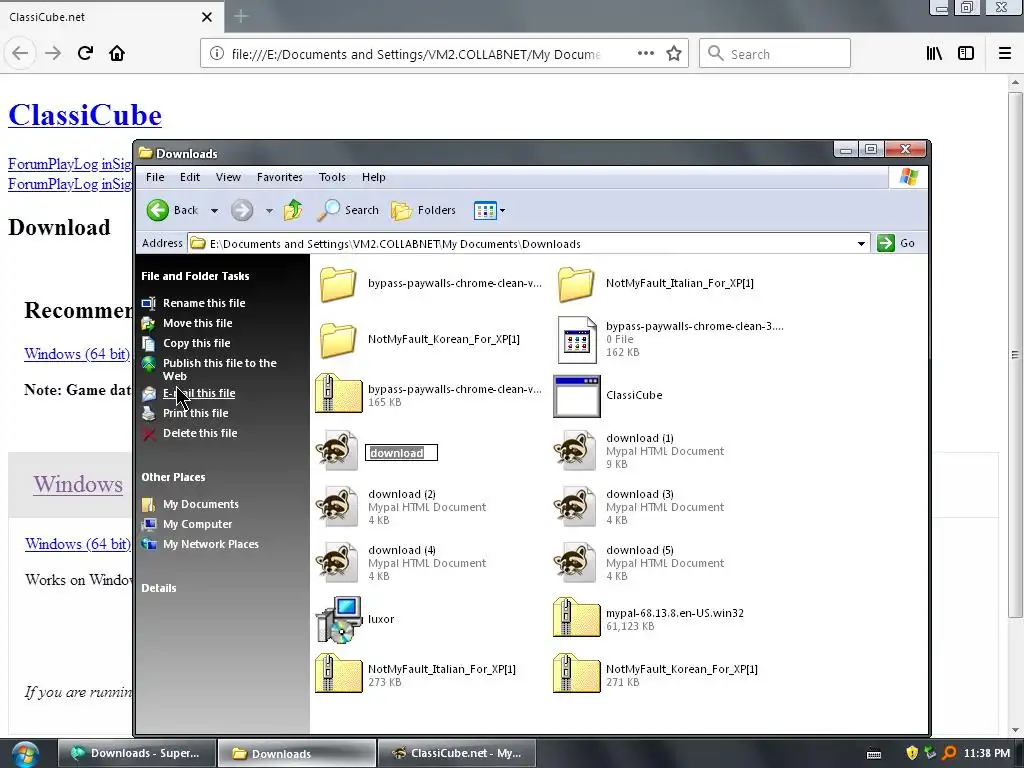Click the browser forward arrow
This screenshot has height=768, width=1024.
click(53, 54)
